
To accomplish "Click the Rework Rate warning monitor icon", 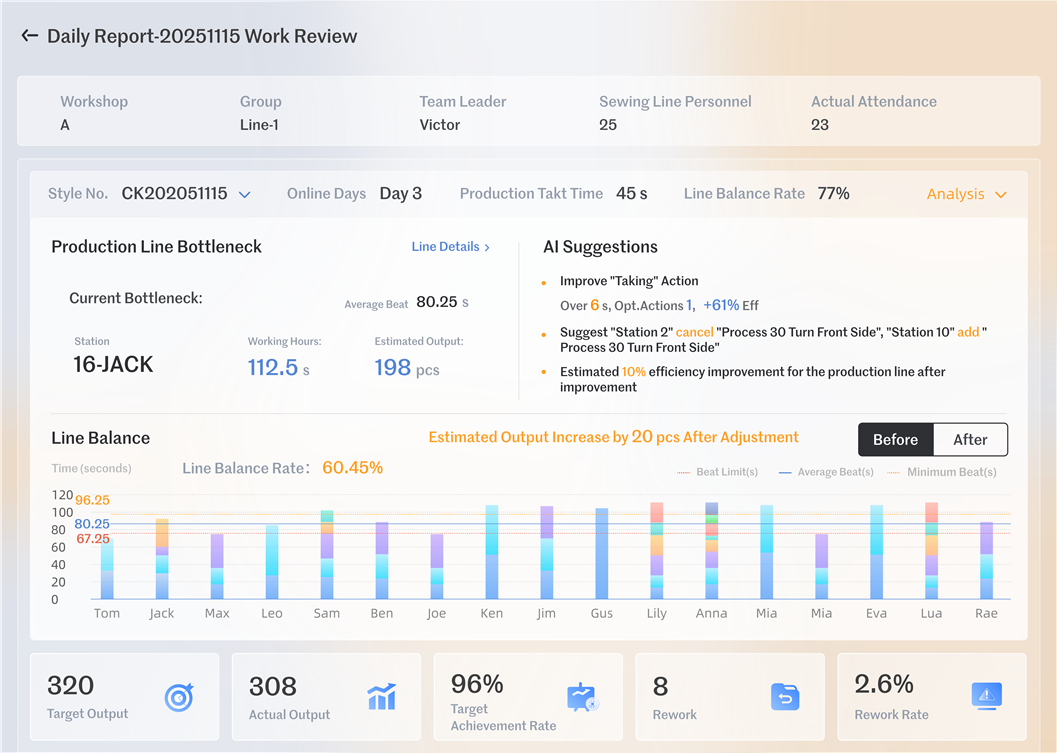I will [x=986, y=695].
